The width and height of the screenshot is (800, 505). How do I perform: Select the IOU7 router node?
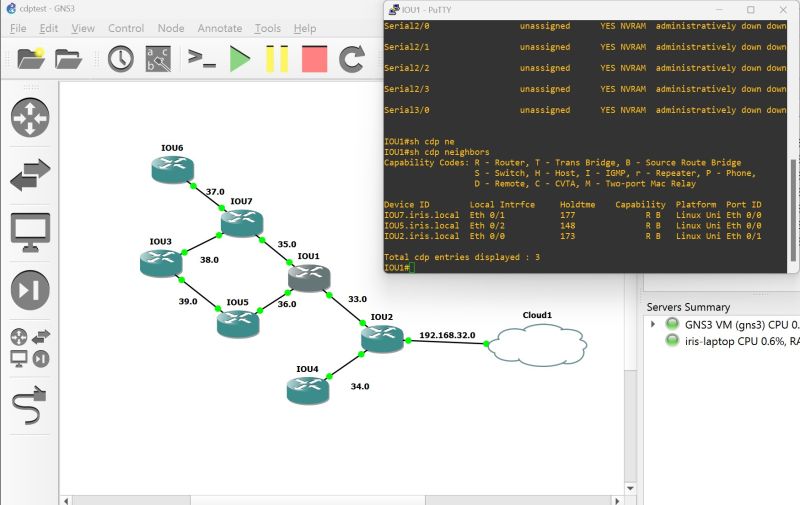click(242, 223)
